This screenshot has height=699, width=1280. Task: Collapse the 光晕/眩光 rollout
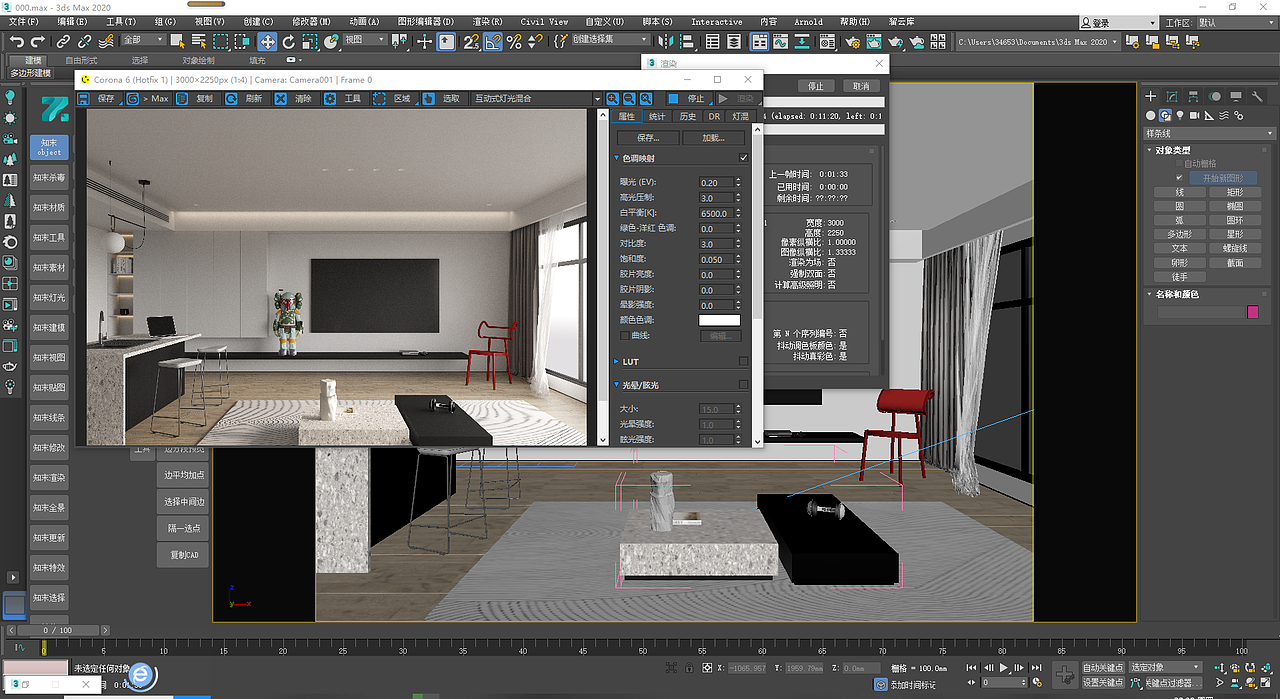[x=616, y=385]
